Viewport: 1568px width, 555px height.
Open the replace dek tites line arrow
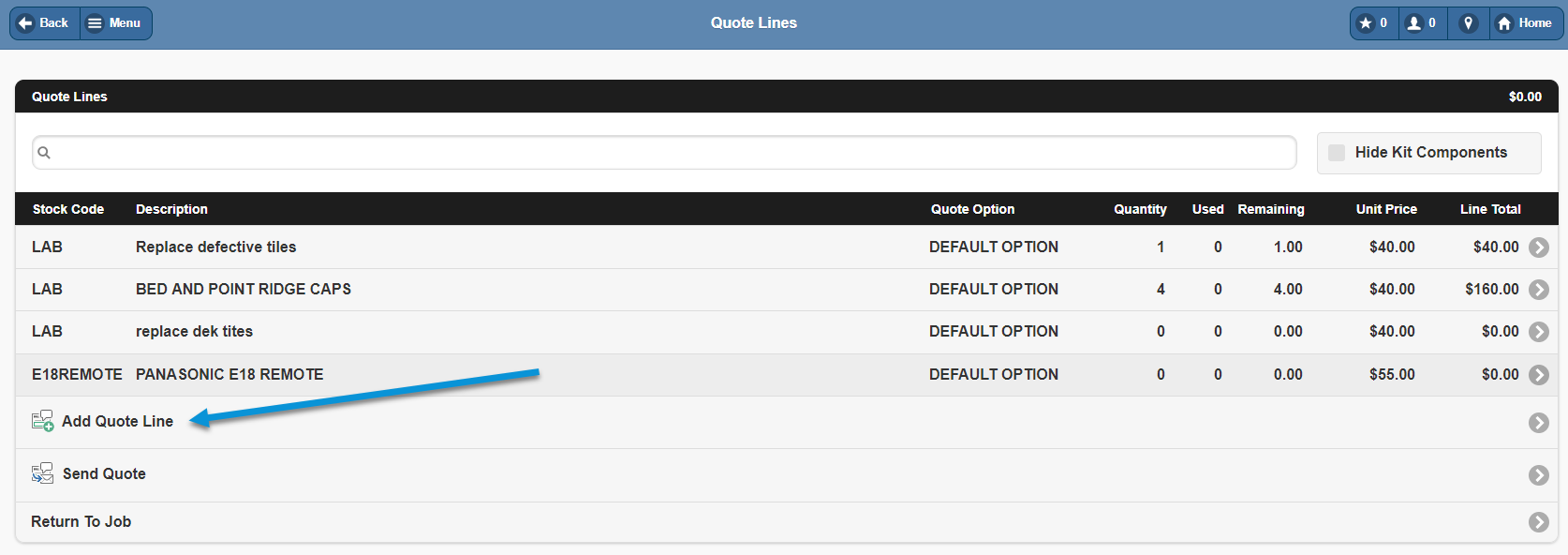point(1538,332)
